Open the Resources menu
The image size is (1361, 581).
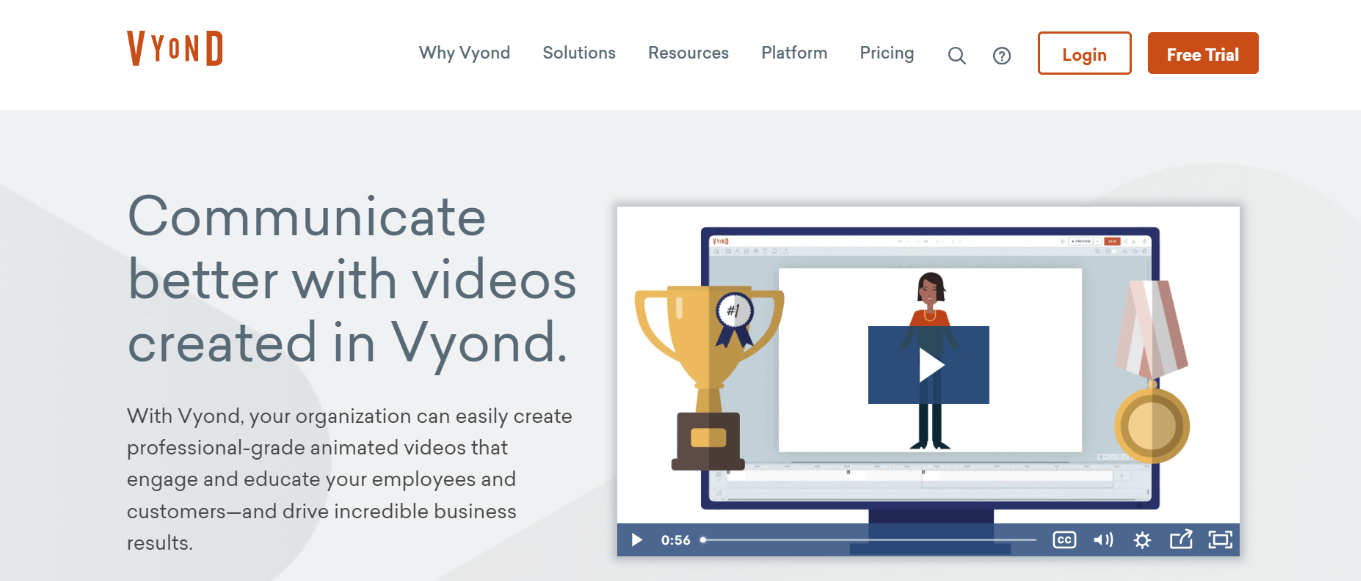[688, 53]
